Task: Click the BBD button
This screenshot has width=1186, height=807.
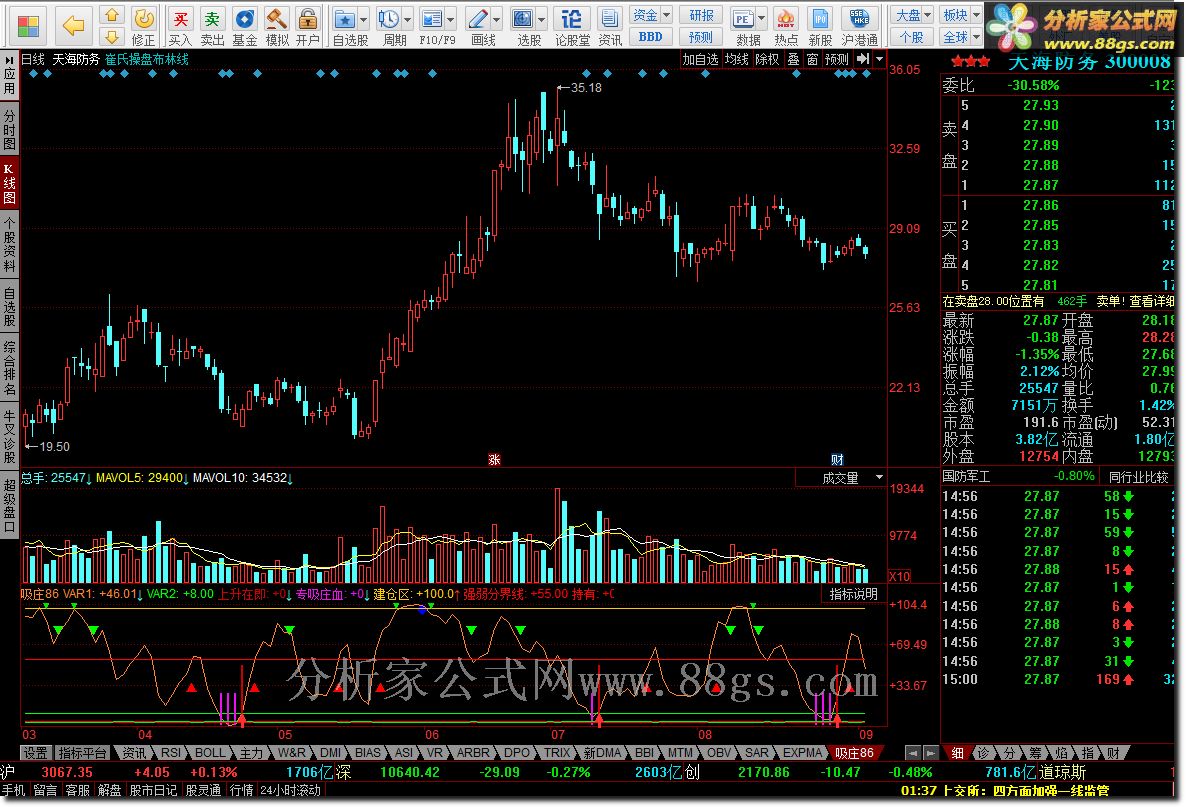Action: coord(650,36)
